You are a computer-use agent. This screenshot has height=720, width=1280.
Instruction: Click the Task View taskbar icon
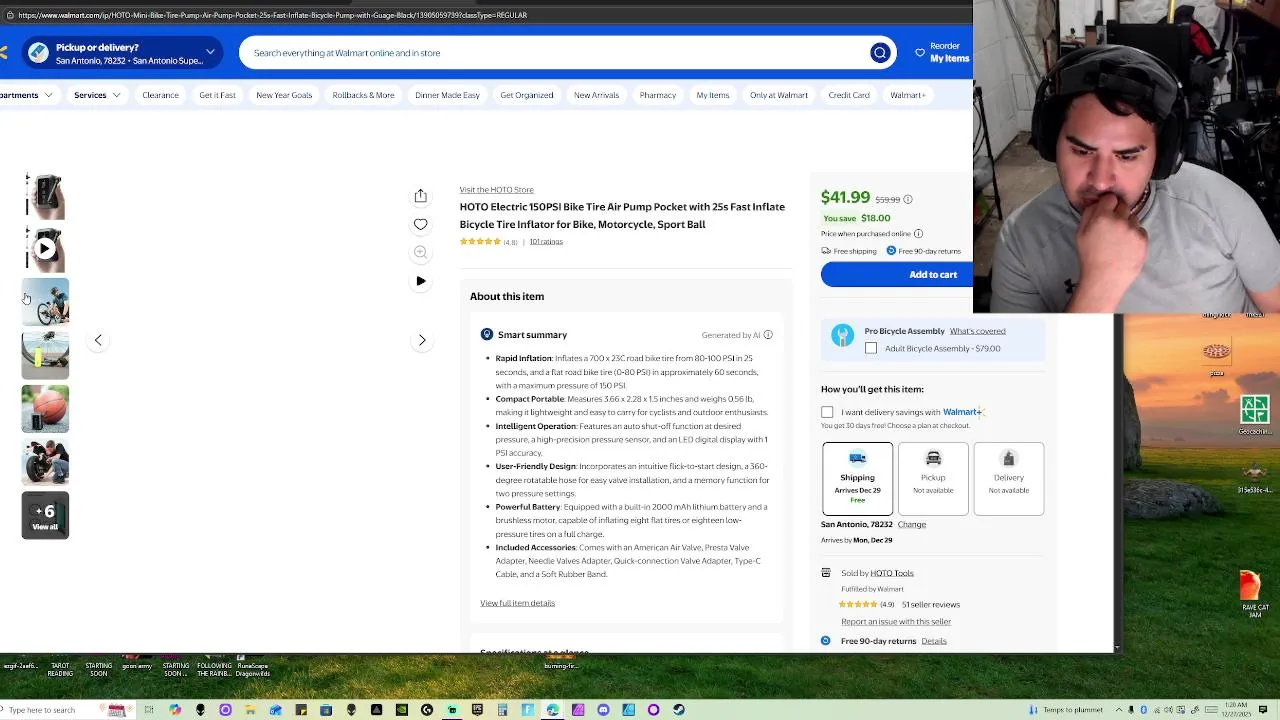point(149,710)
